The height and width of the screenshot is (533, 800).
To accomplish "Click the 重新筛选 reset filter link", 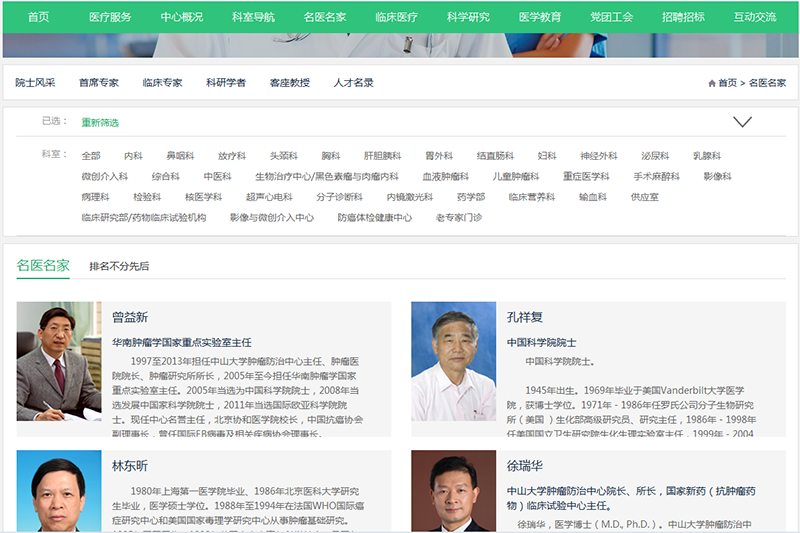I will coord(100,122).
